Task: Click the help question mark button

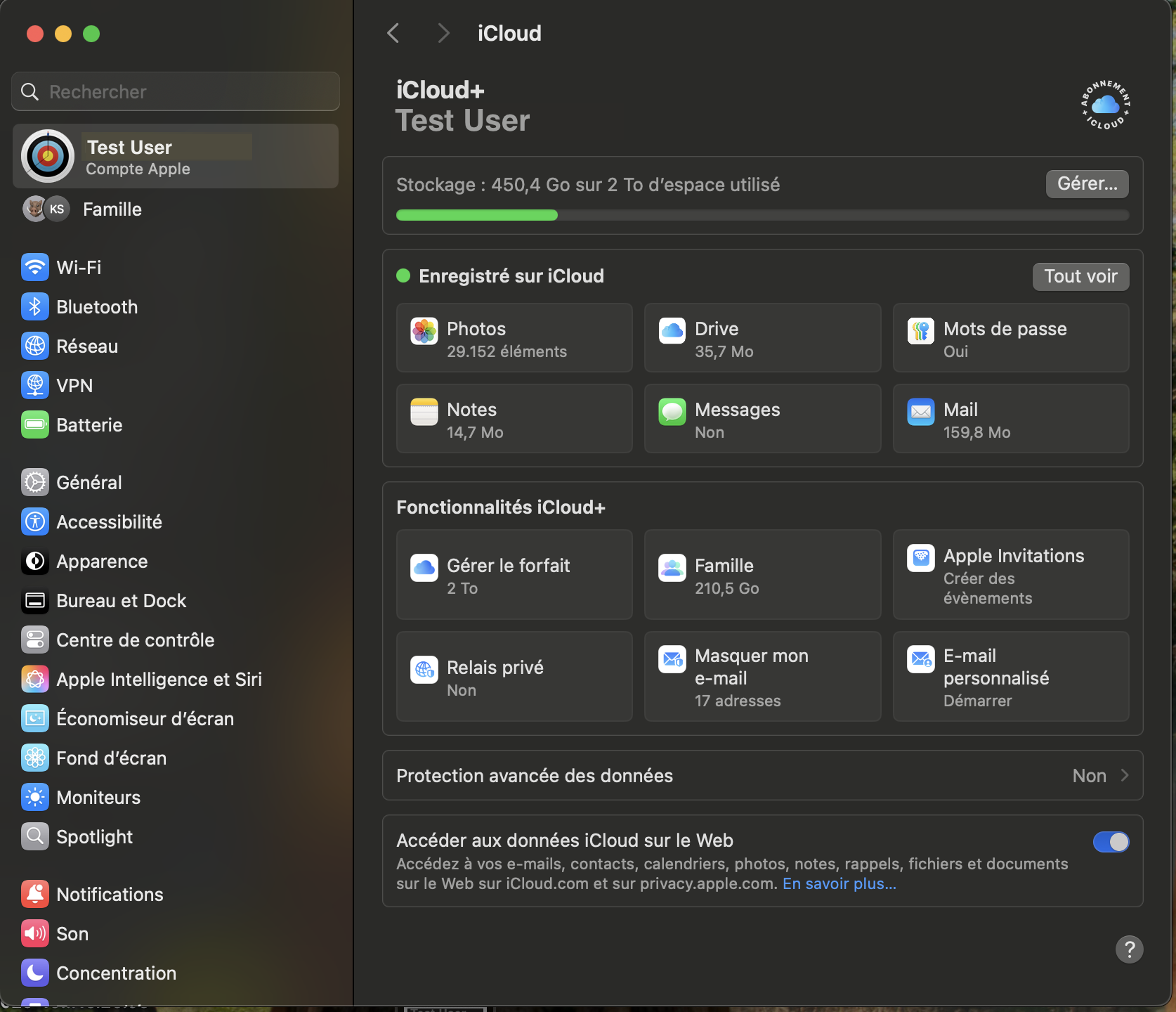Action: [1129, 949]
